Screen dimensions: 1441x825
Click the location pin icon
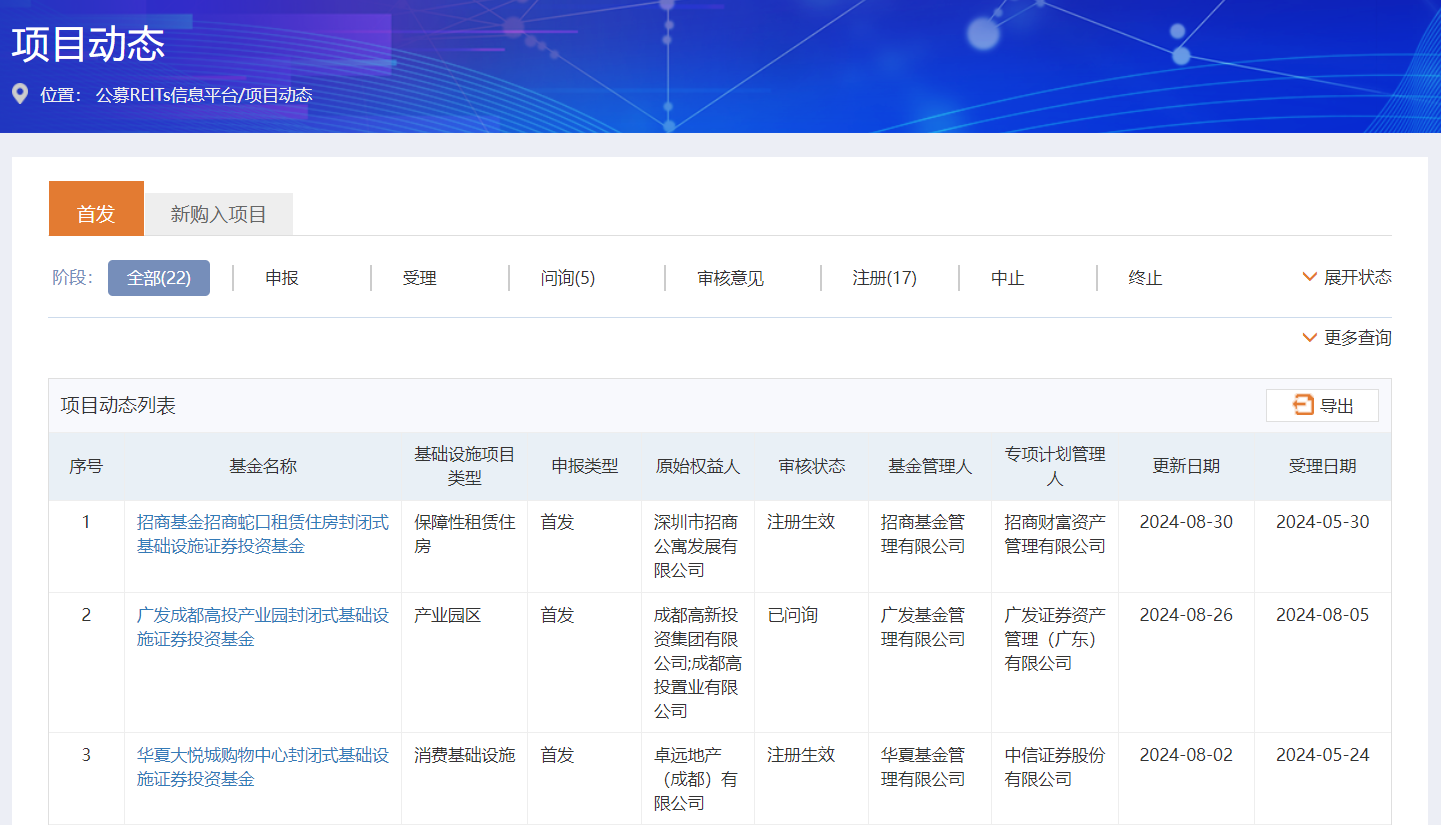(20, 95)
